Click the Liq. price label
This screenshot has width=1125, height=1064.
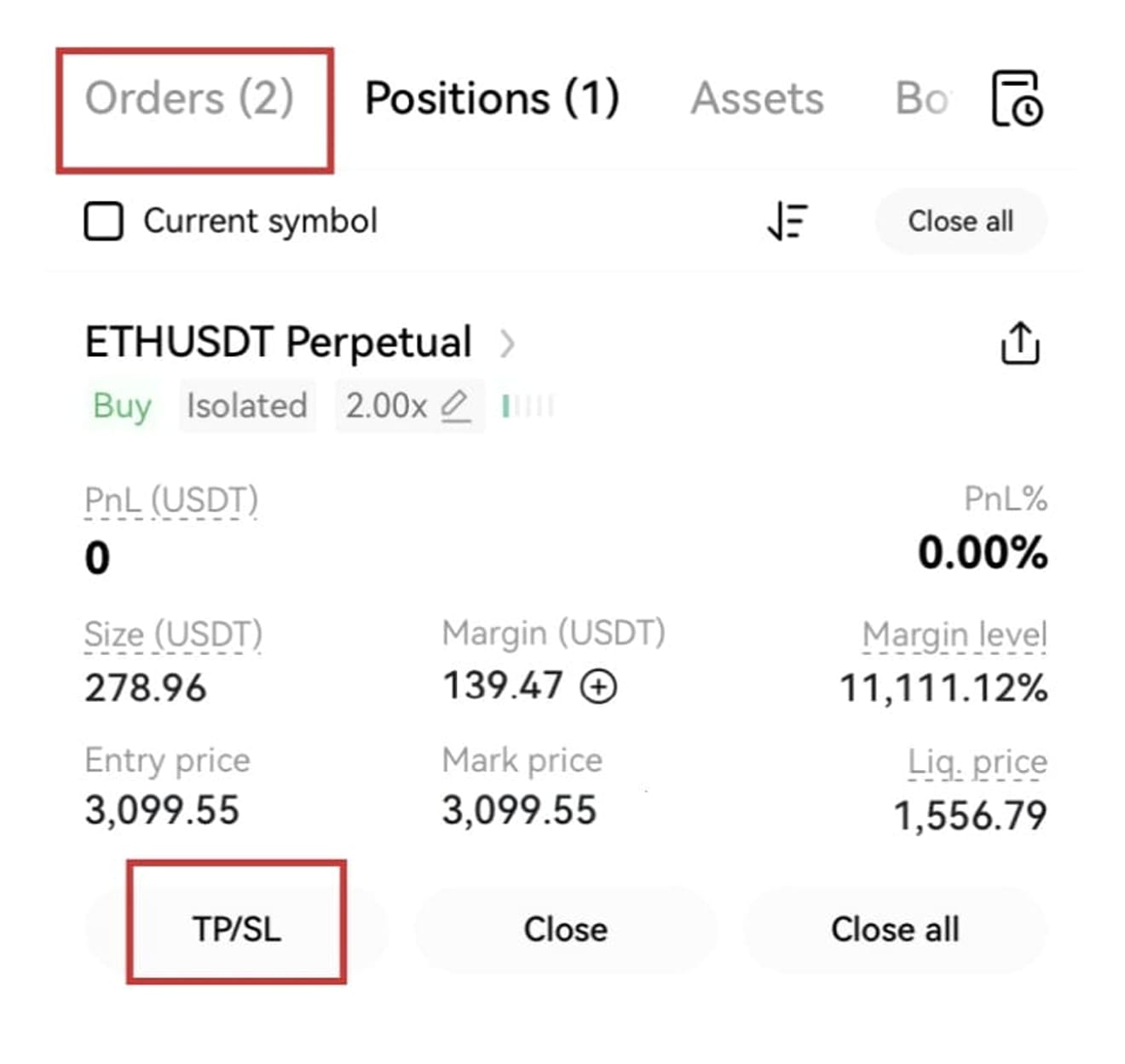[978, 762]
